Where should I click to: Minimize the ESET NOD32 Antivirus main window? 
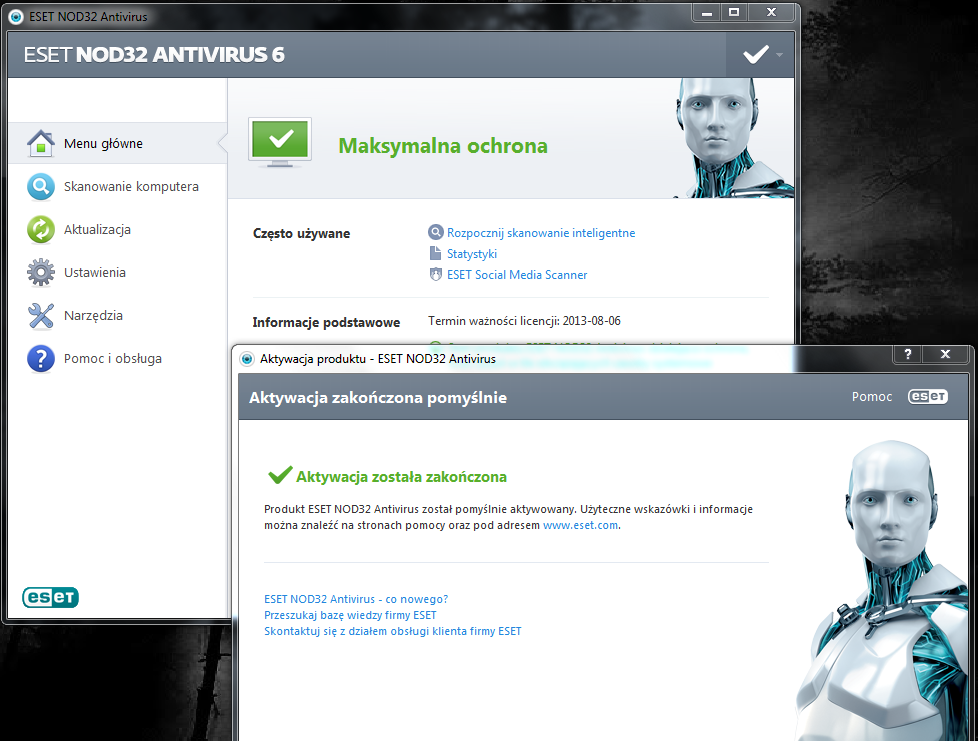[x=707, y=12]
